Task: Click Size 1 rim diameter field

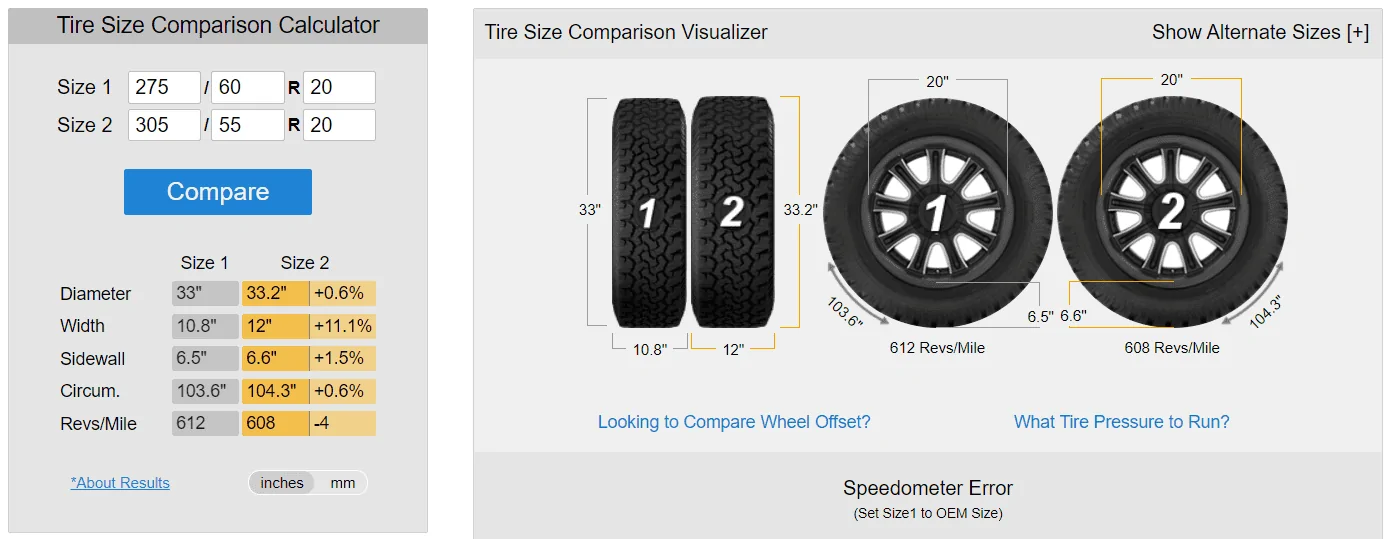Action: pos(339,87)
